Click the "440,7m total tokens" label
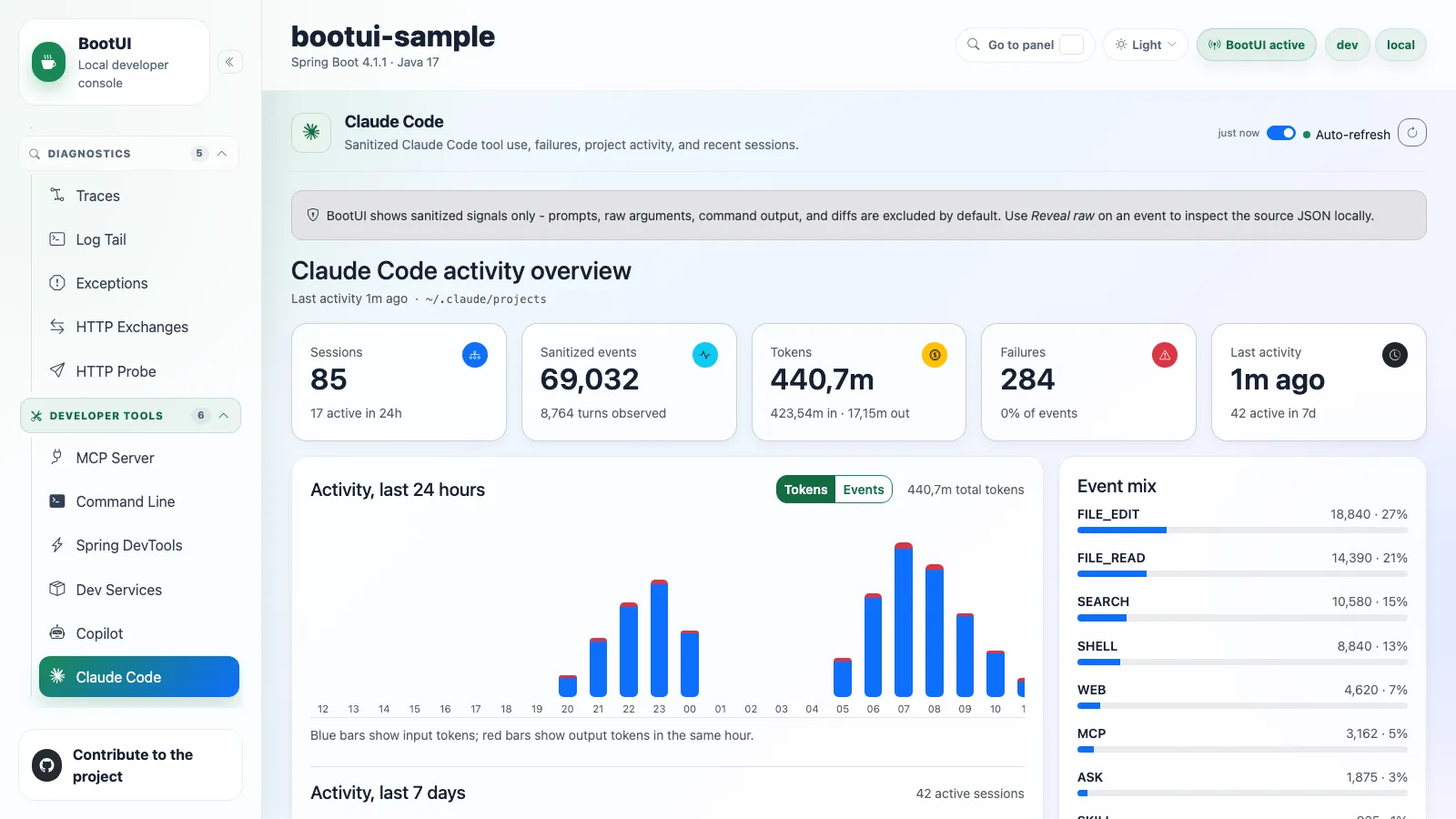 [966, 490]
